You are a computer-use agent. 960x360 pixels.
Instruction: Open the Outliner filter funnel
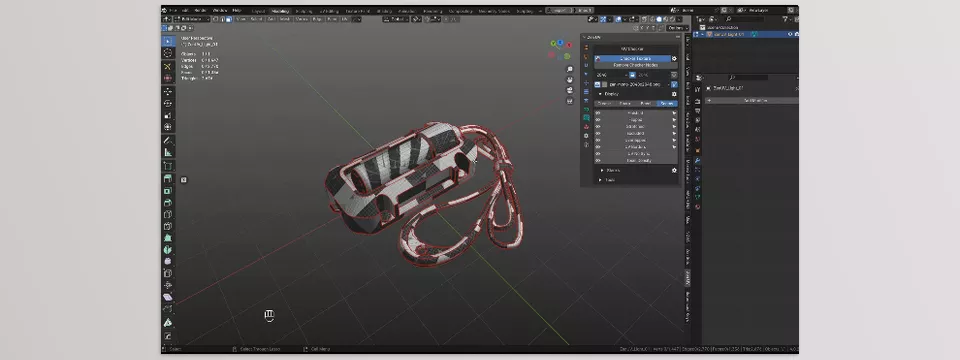786,19
